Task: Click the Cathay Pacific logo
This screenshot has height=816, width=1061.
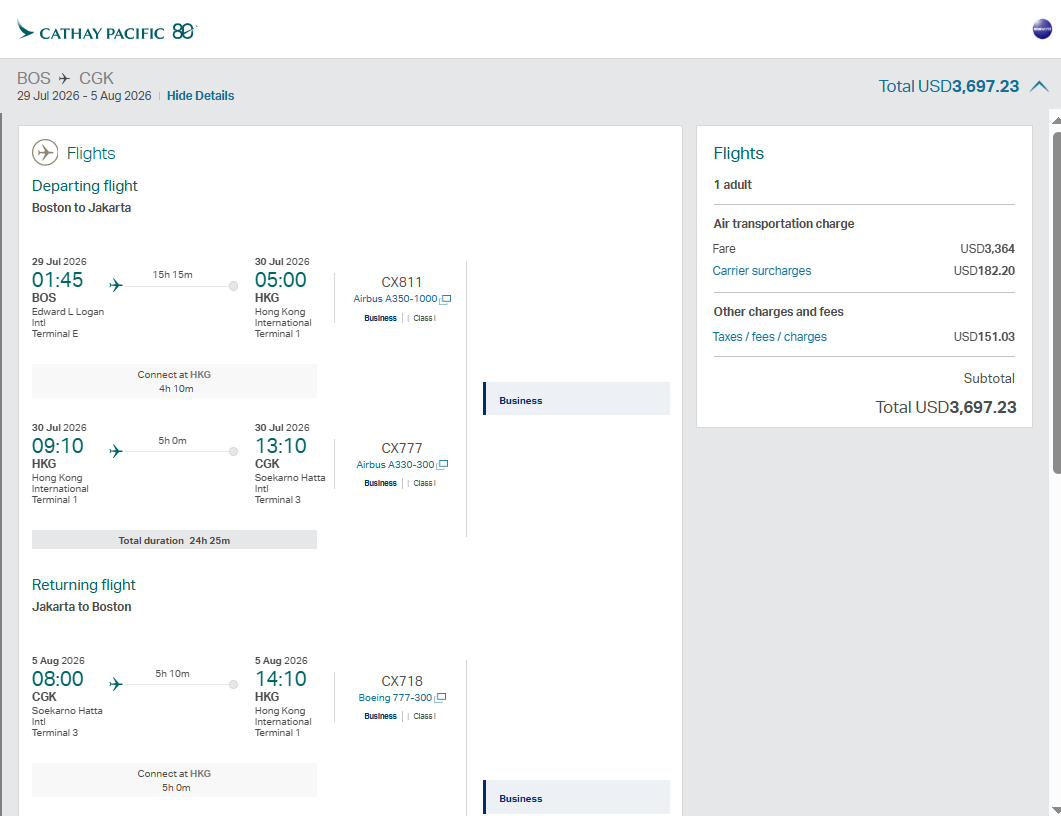Action: pyautogui.click(x=106, y=30)
